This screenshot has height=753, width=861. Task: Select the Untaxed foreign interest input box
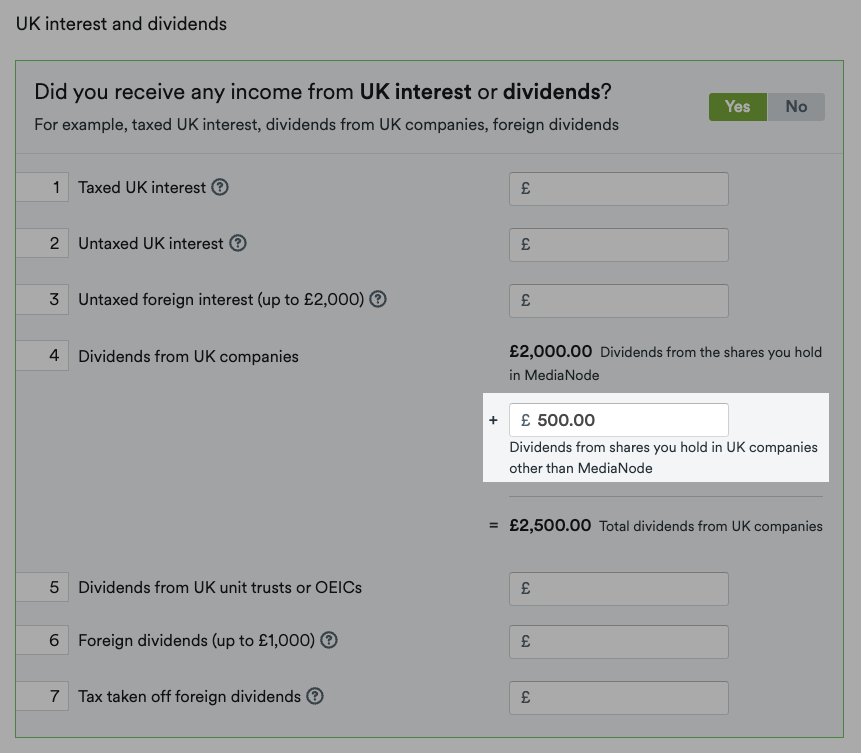618,301
